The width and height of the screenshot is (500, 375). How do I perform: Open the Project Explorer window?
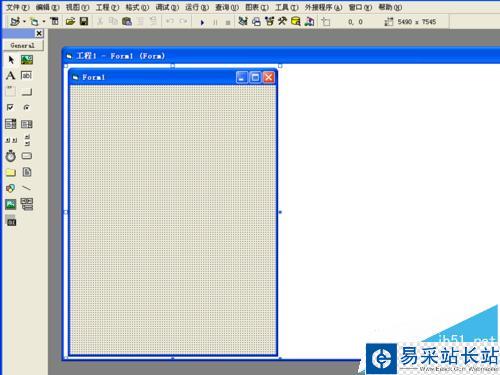[x=243, y=22]
